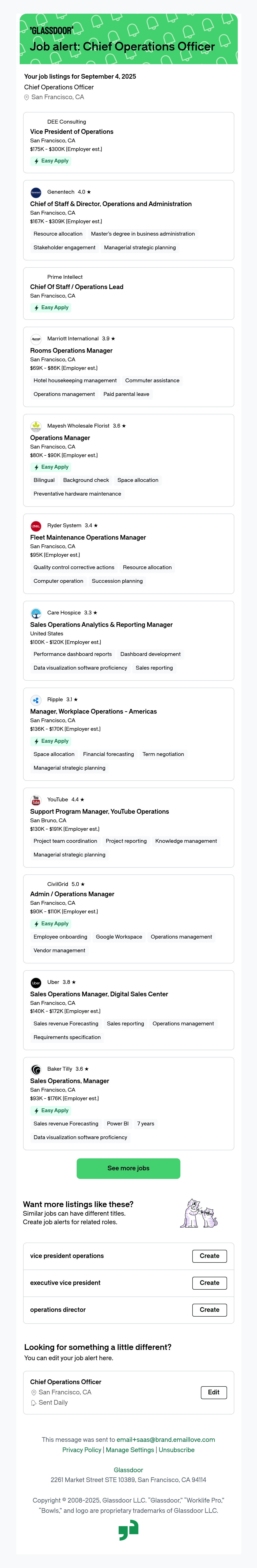This screenshot has height=1568, width=257.
Task: Edit the Chief Operations Officer job alert
Action: click(214, 1392)
